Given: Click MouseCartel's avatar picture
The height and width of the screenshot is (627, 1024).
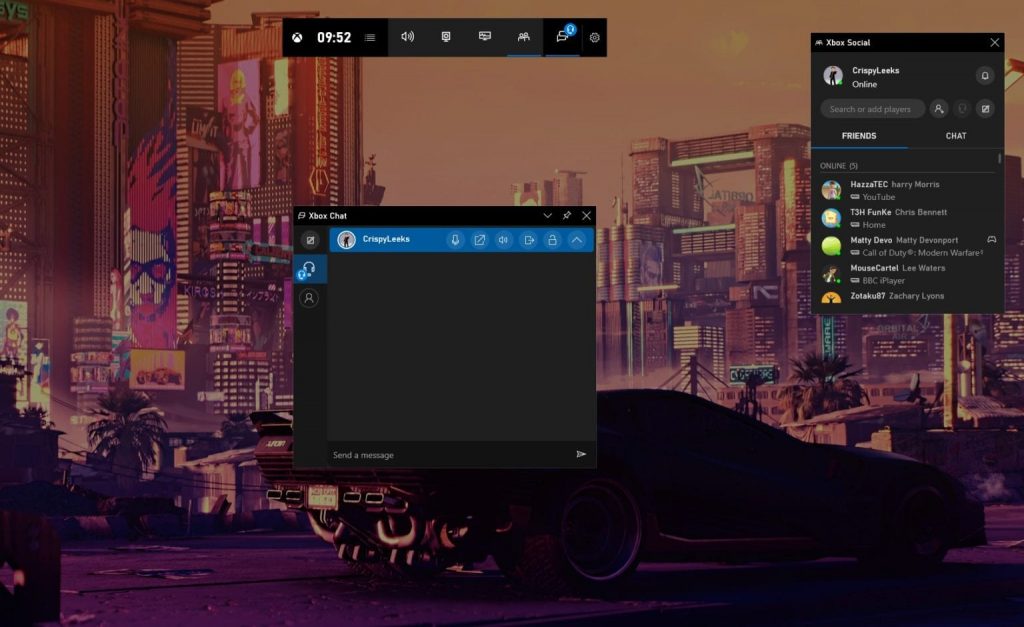Looking at the screenshot, I should tap(831, 274).
